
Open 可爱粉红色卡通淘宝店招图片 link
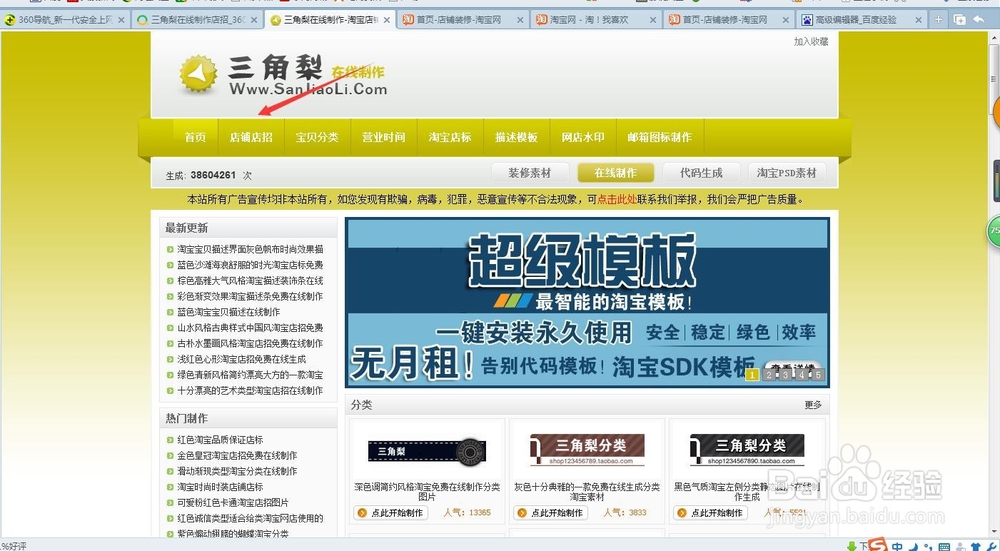point(232,503)
